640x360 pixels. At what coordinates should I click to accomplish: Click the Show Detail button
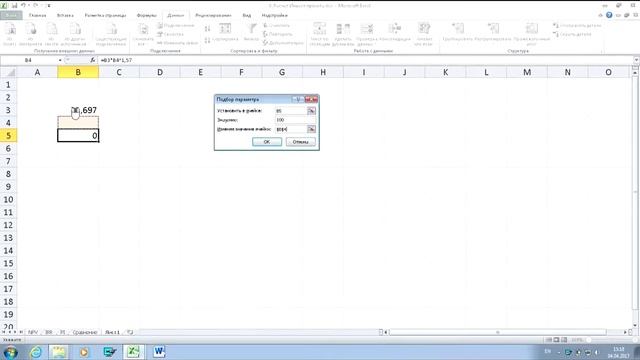(578, 26)
